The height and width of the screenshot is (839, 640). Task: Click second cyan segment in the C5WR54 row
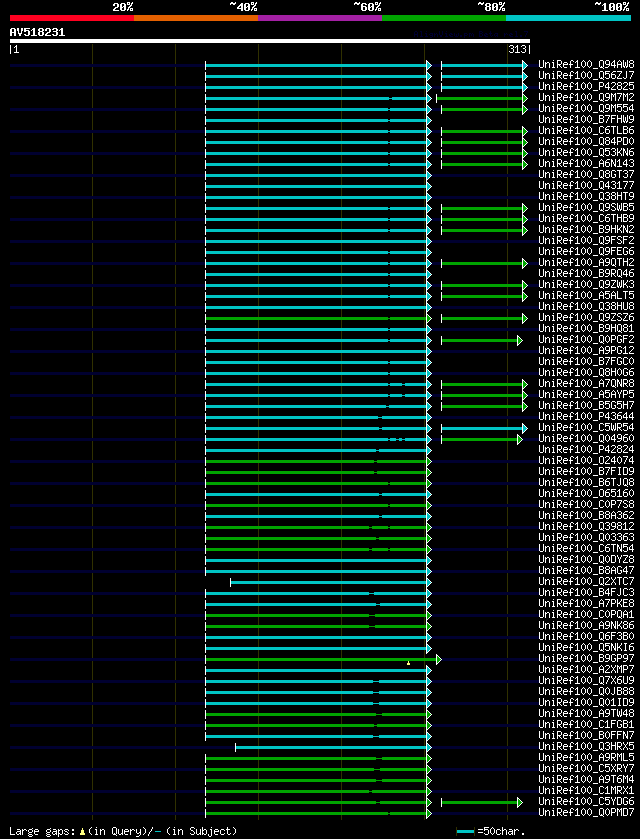point(484,429)
